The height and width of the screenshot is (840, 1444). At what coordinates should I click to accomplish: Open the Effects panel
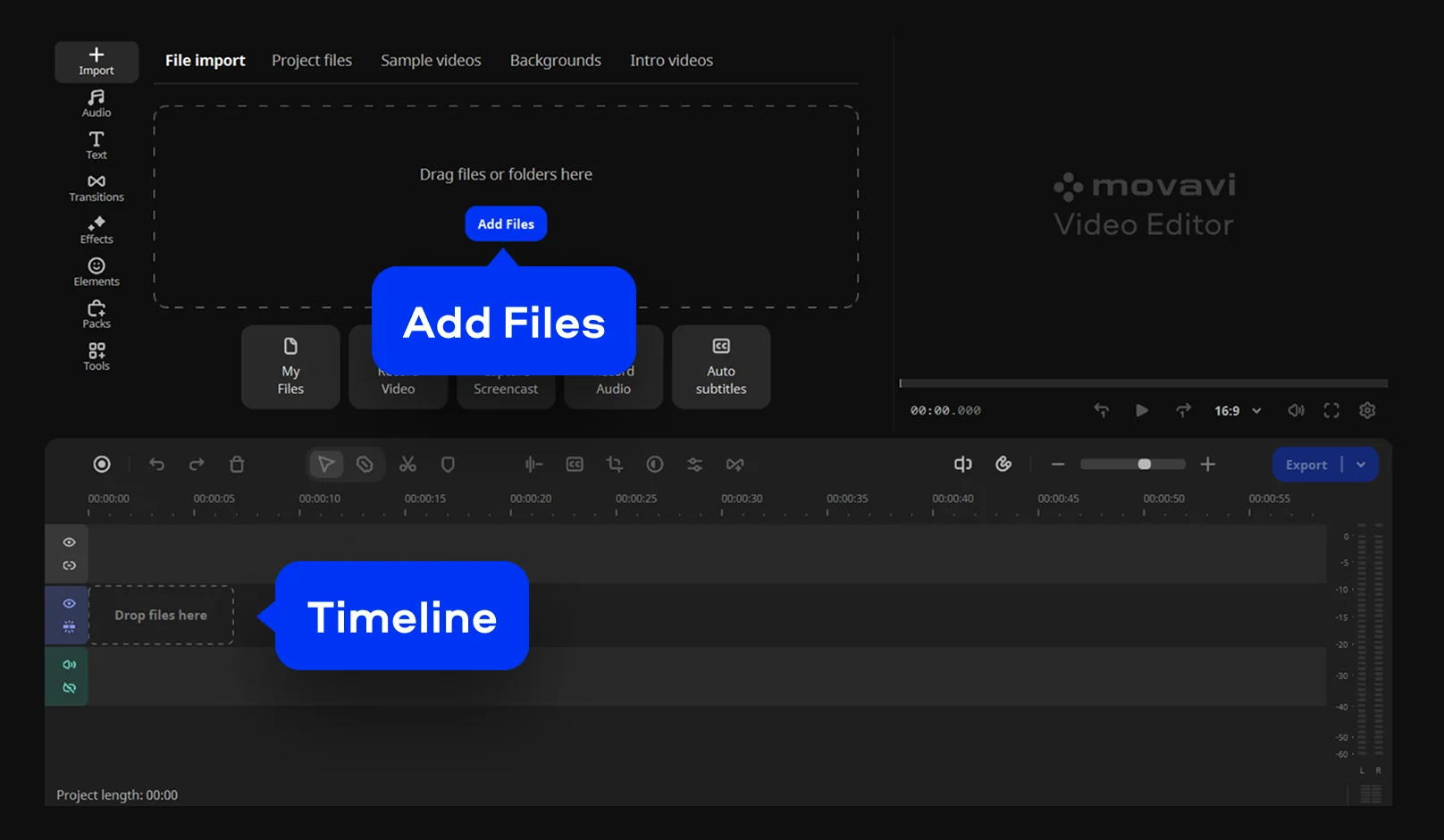coord(97,230)
